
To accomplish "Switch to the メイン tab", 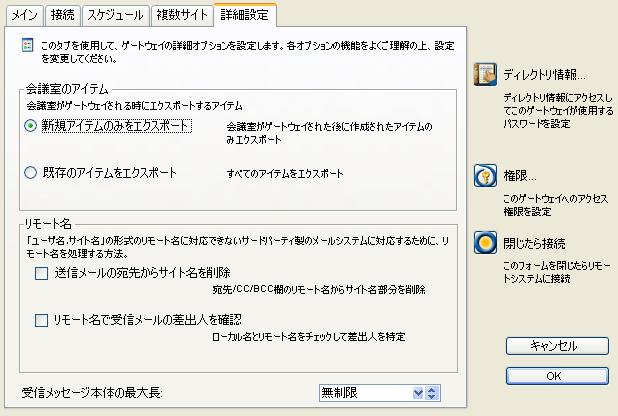I will (24, 15).
